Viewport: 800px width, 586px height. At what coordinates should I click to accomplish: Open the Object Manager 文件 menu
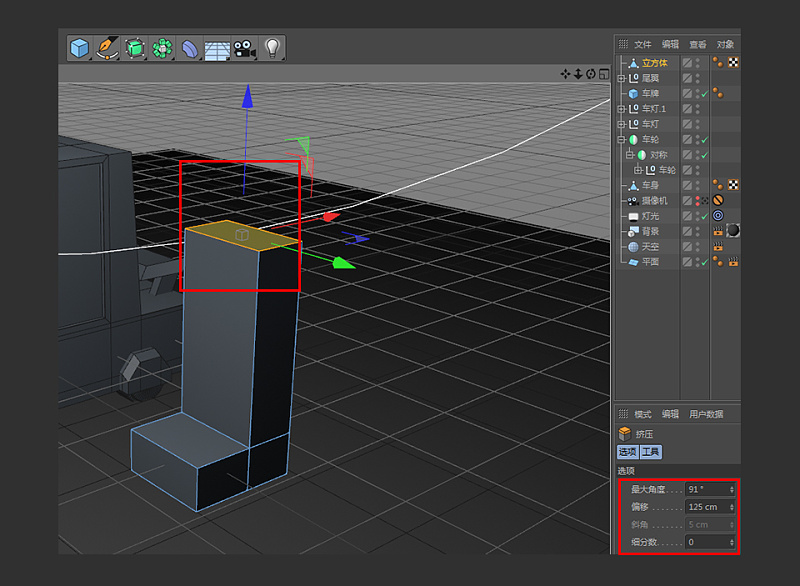point(643,44)
